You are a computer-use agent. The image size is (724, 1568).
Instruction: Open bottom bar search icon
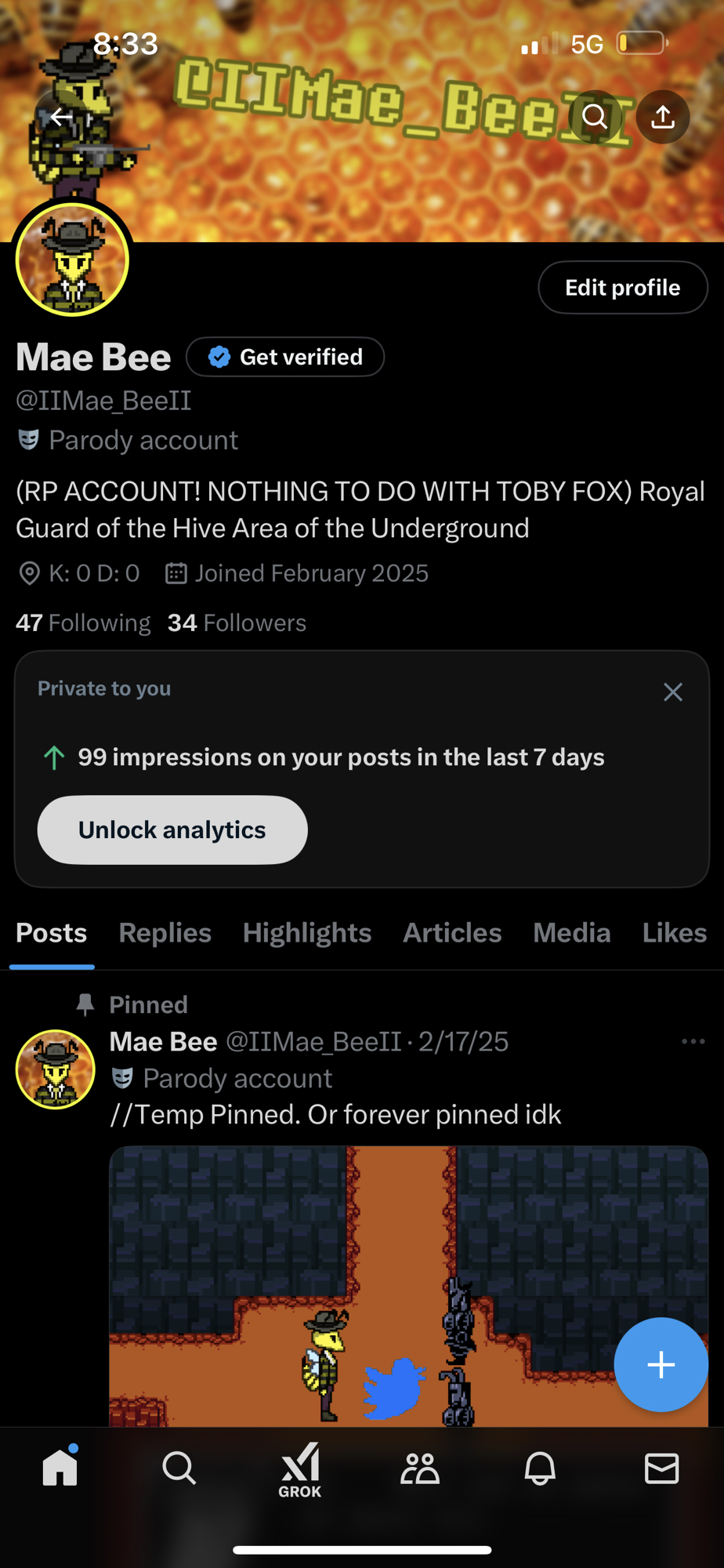pos(179,1468)
